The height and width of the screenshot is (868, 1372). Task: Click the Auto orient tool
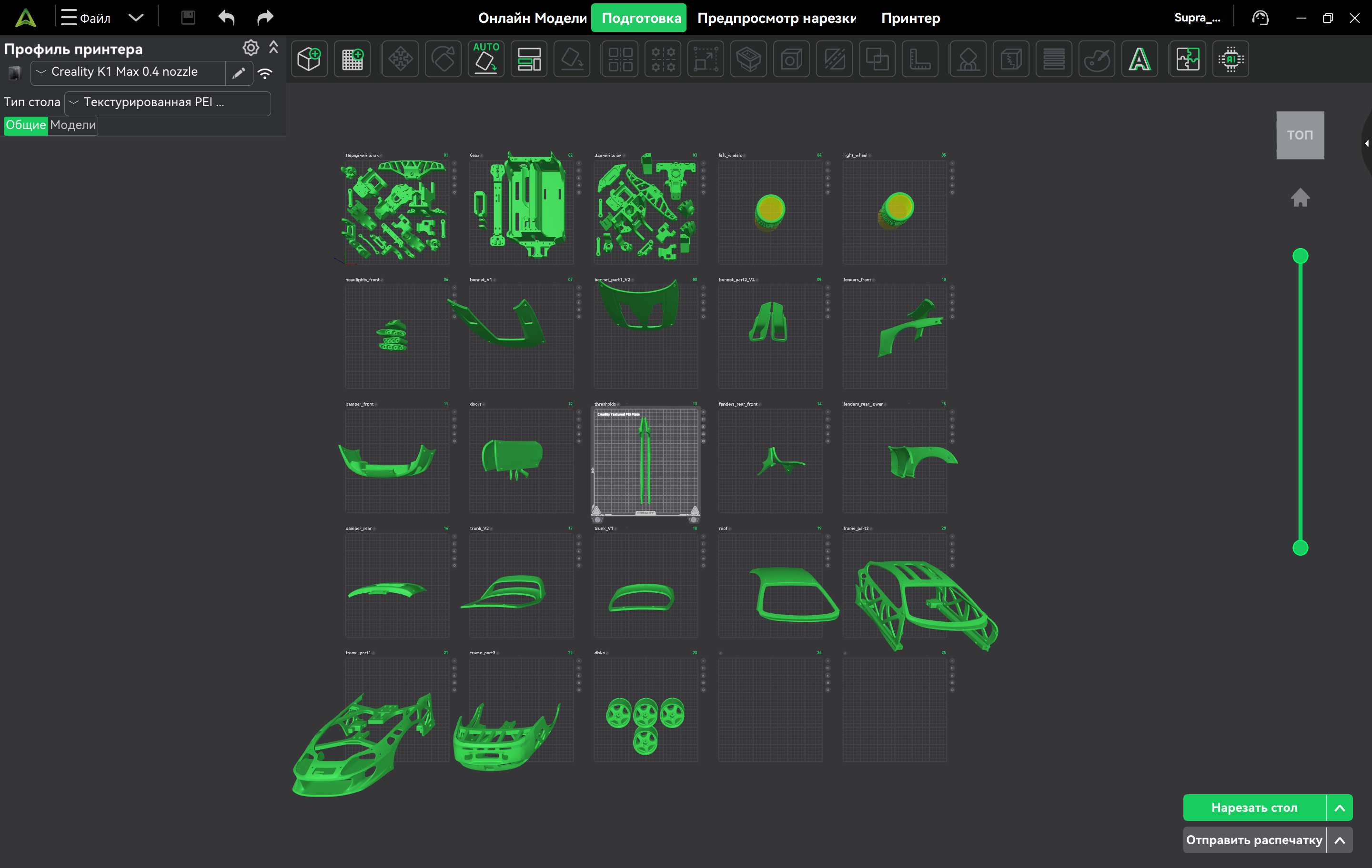[485, 59]
